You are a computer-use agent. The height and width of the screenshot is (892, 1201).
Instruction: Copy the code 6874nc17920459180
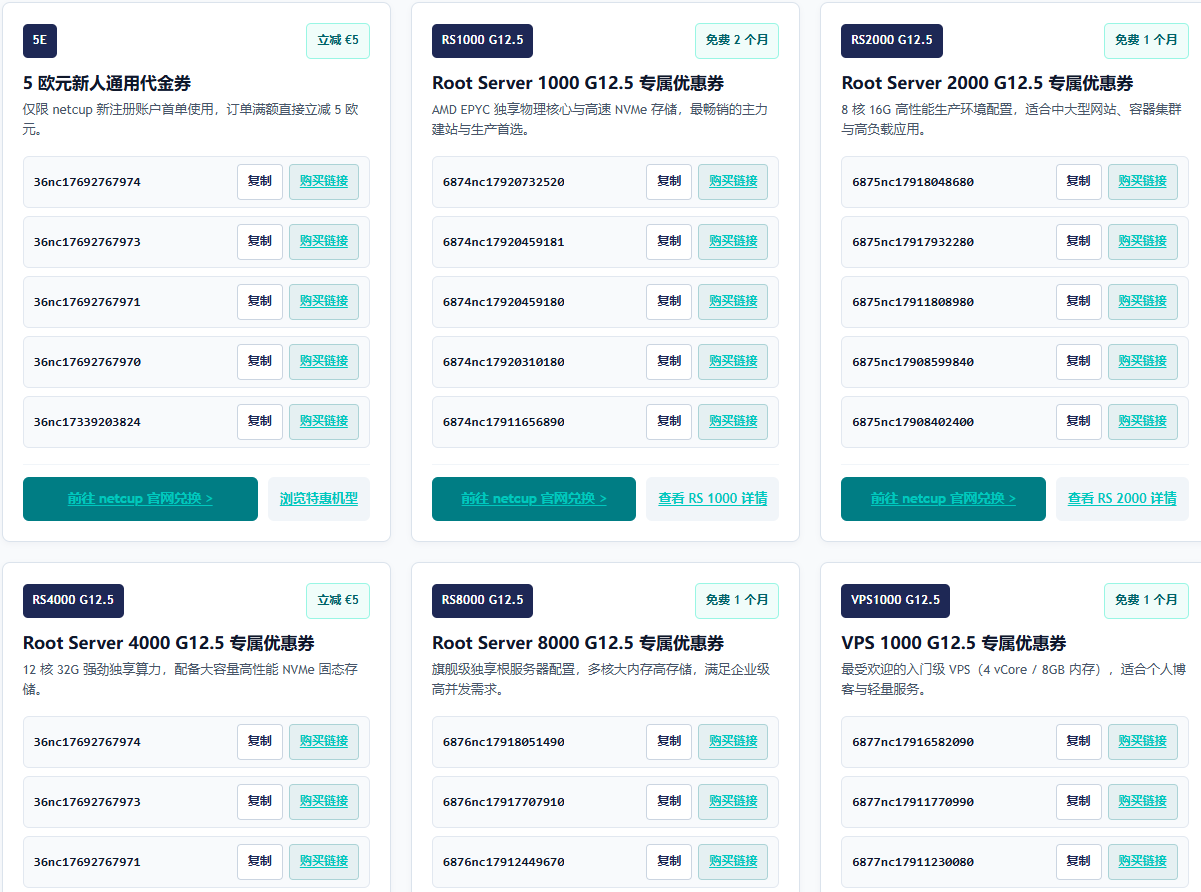tap(669, 302)
